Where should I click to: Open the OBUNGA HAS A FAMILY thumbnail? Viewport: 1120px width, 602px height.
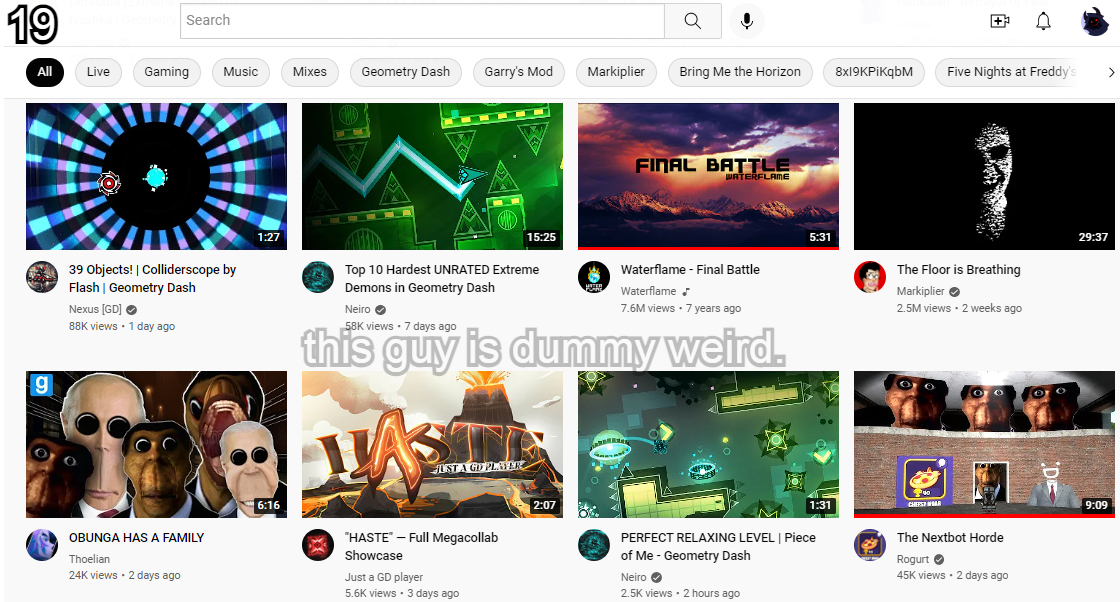point(156,444)
